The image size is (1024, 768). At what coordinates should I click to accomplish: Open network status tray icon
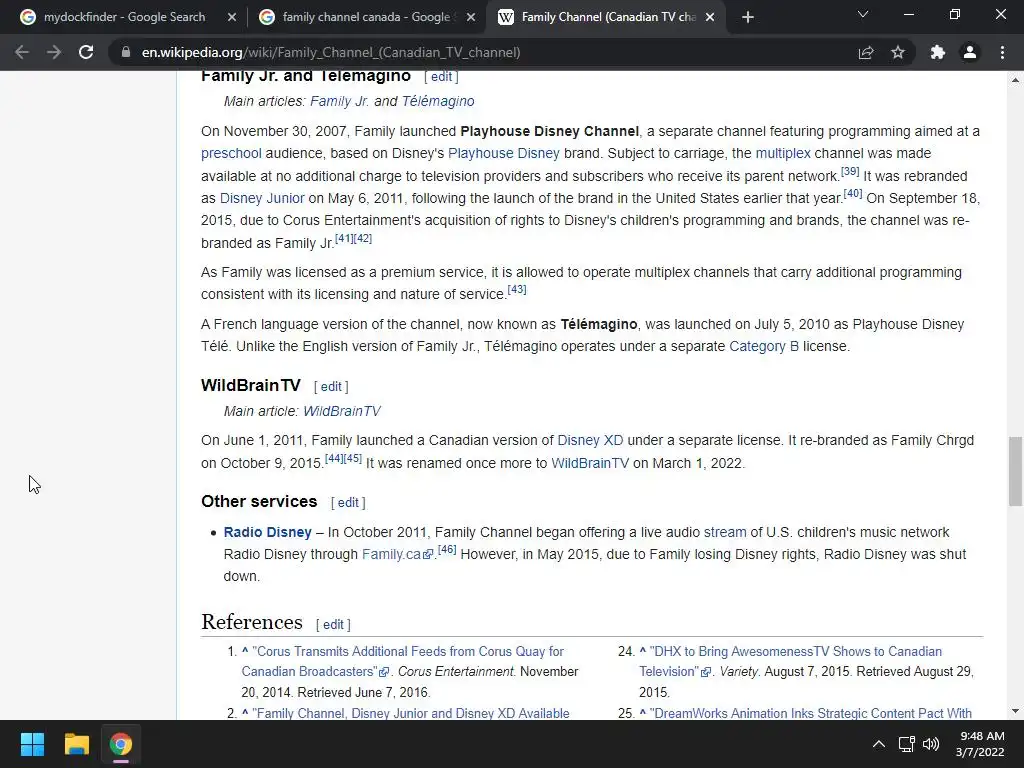906,744
